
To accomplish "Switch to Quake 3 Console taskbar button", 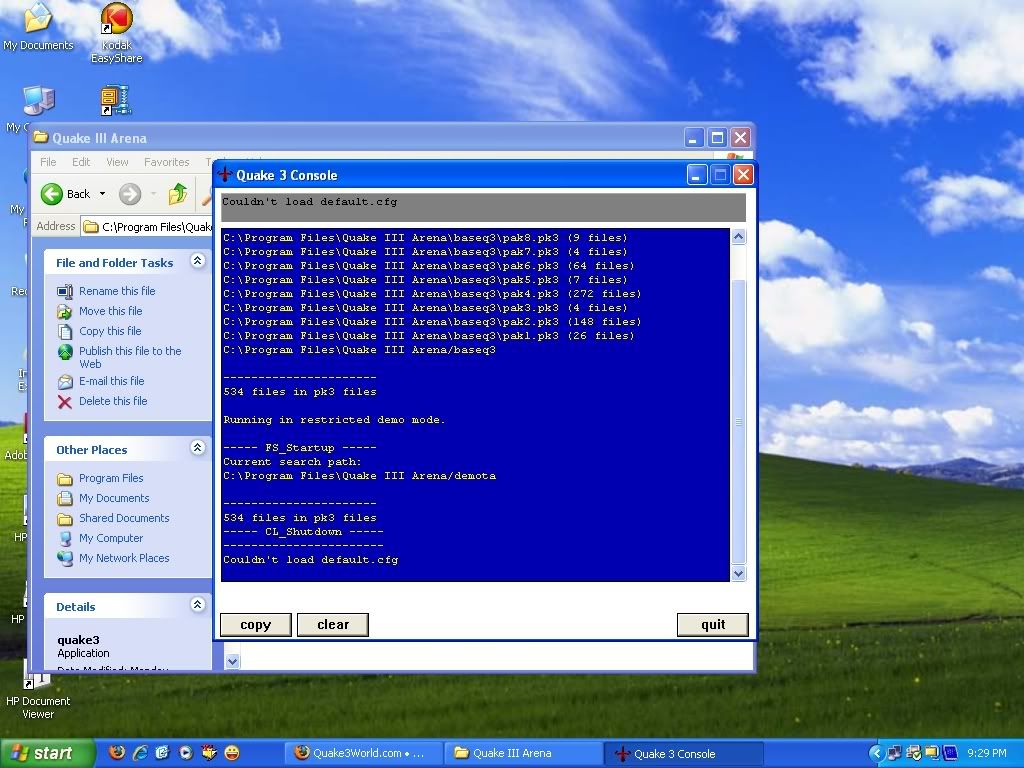I will tap(682, 753).
